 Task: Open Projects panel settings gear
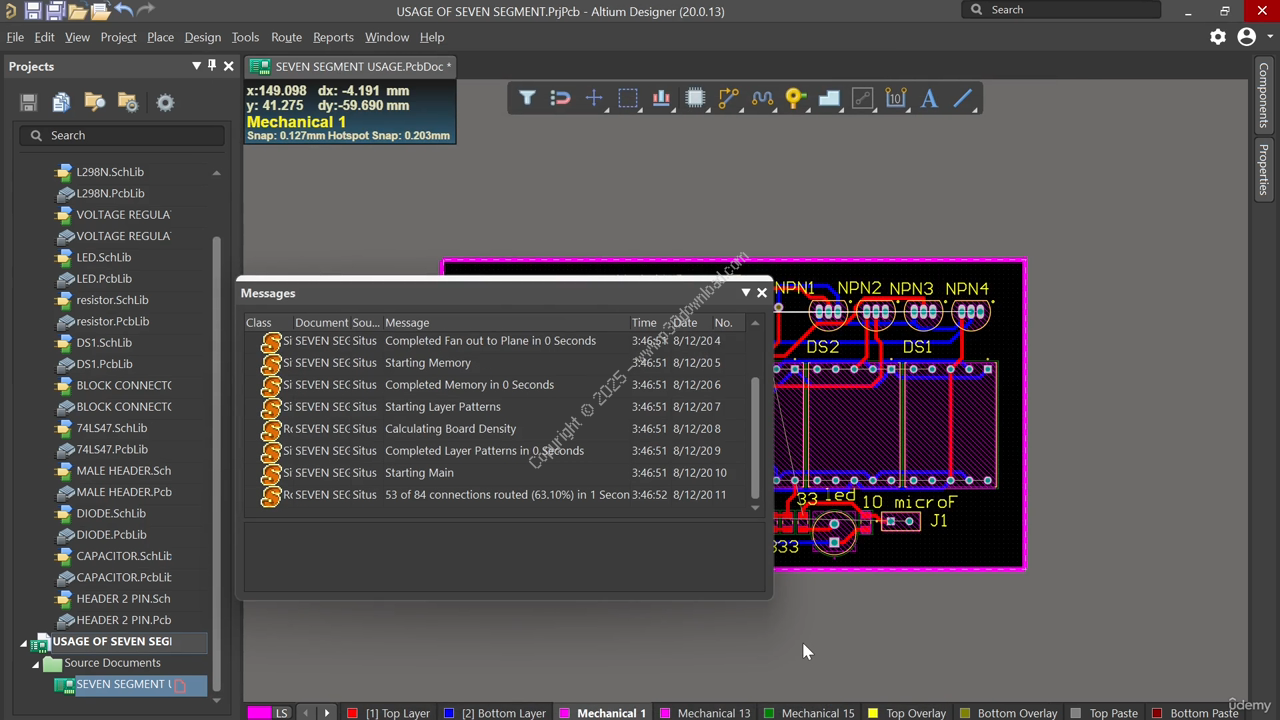(165, 102)
